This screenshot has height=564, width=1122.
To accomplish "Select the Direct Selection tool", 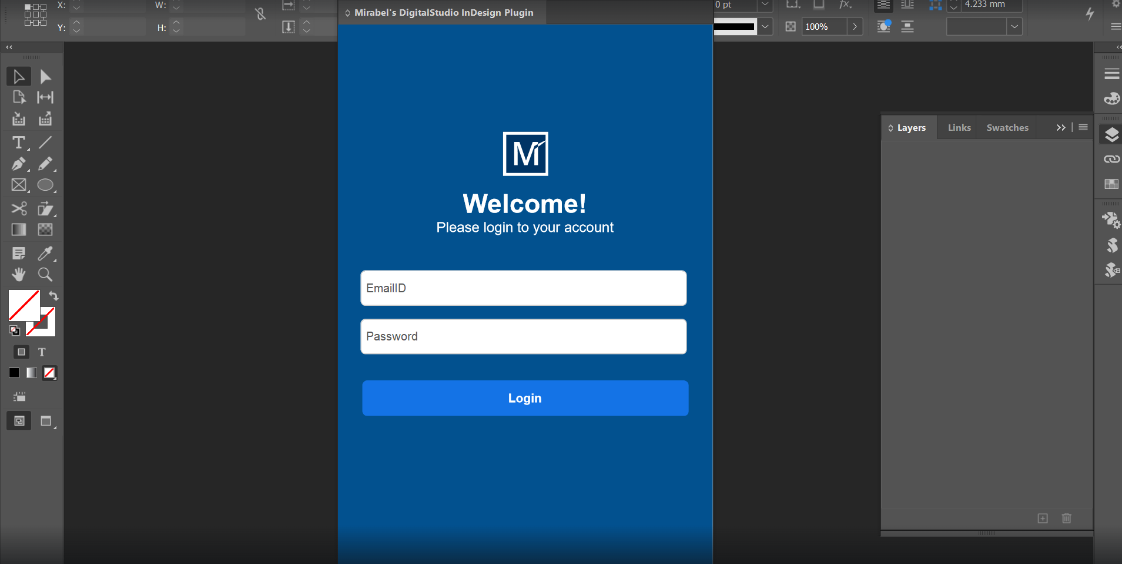I will point(45,77).
